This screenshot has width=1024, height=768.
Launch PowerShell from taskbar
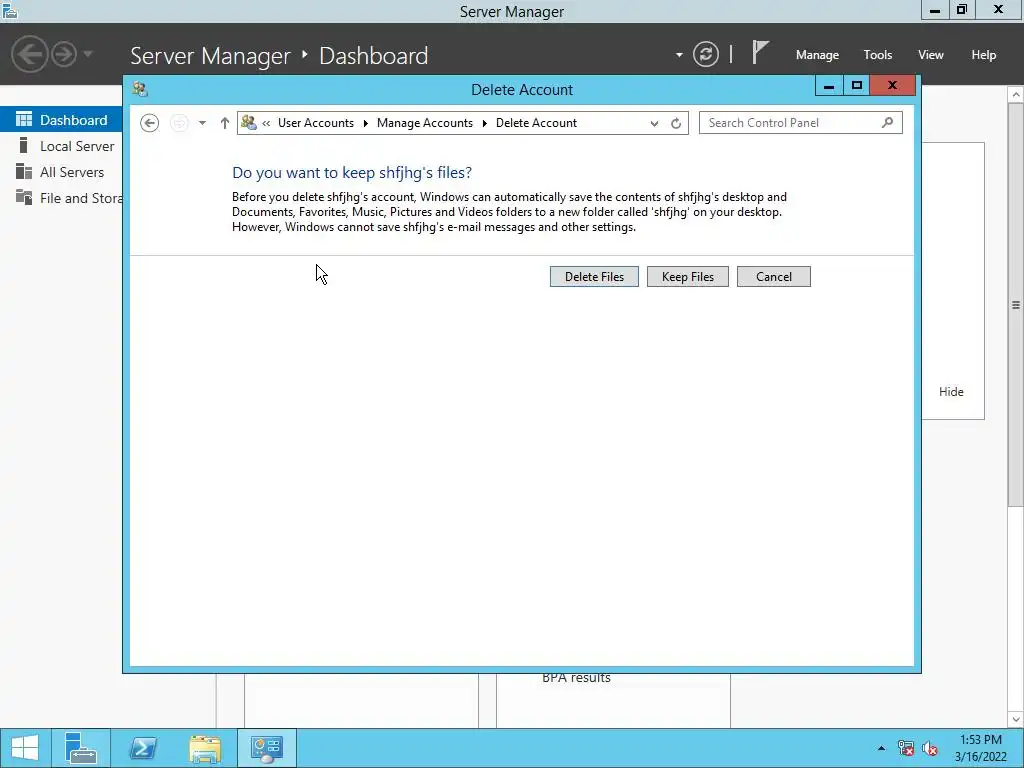click(142, 748)
